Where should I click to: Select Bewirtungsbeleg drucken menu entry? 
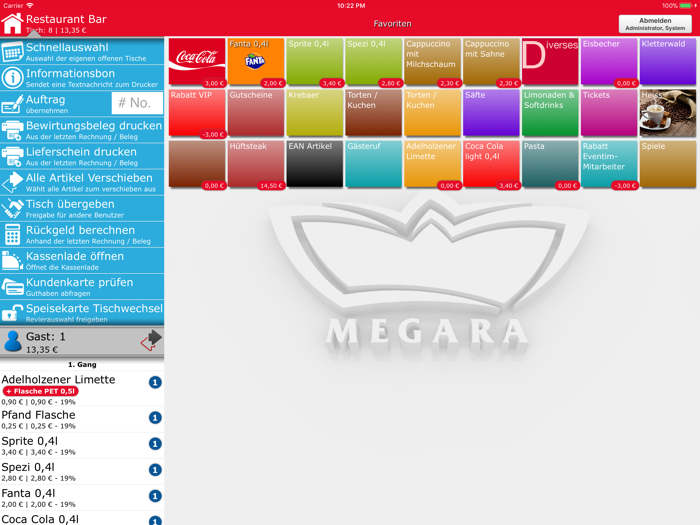82,130
